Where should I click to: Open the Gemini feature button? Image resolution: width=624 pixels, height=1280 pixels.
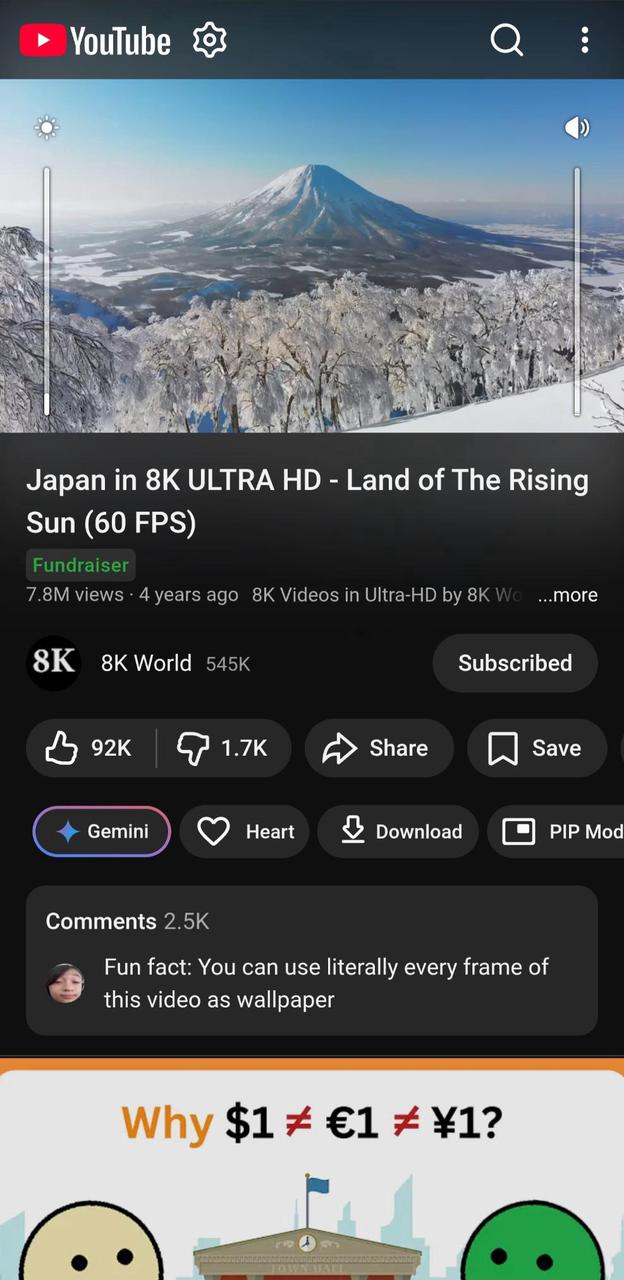(101, 831)
